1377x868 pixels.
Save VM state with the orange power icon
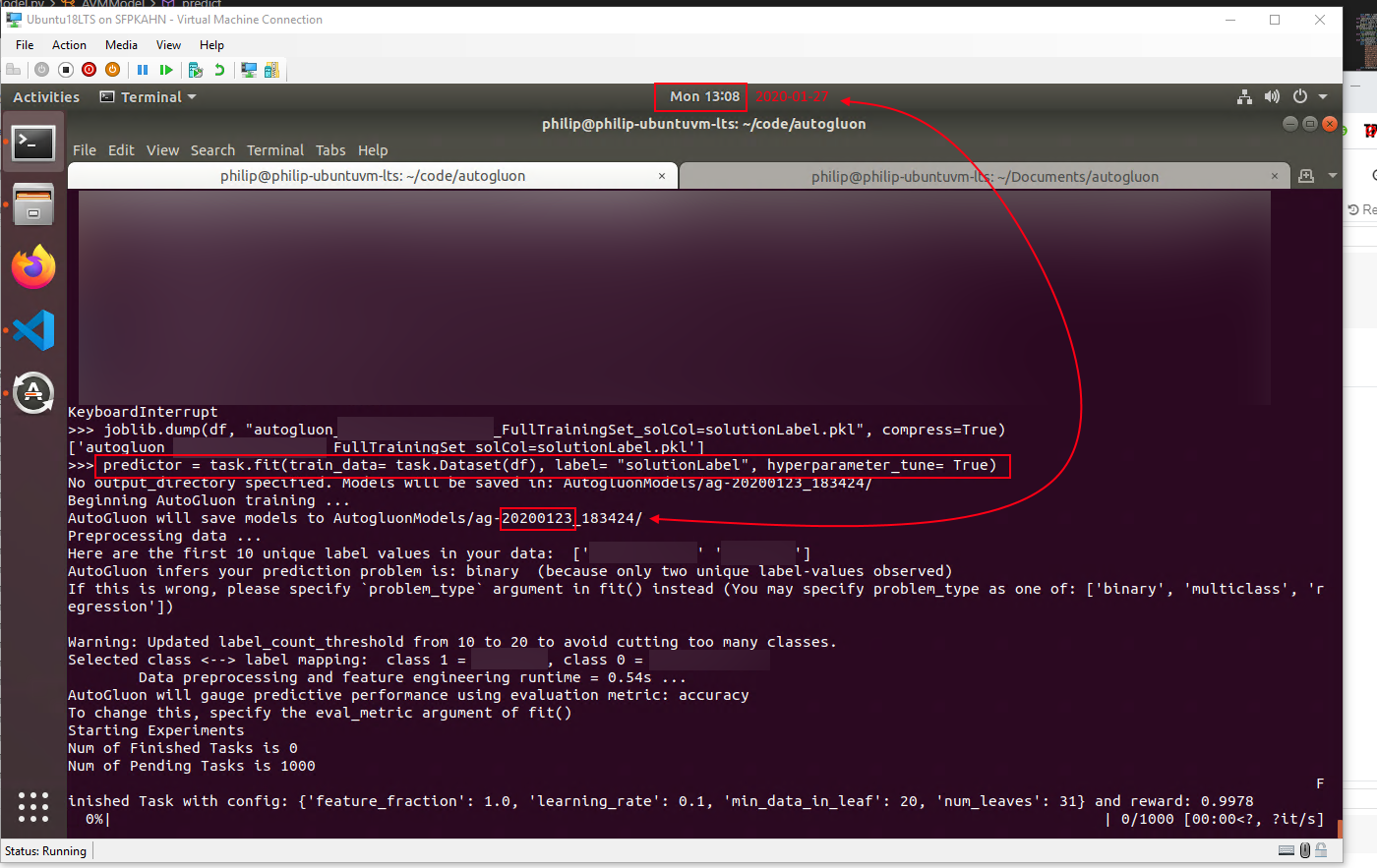tap(112, 70)
